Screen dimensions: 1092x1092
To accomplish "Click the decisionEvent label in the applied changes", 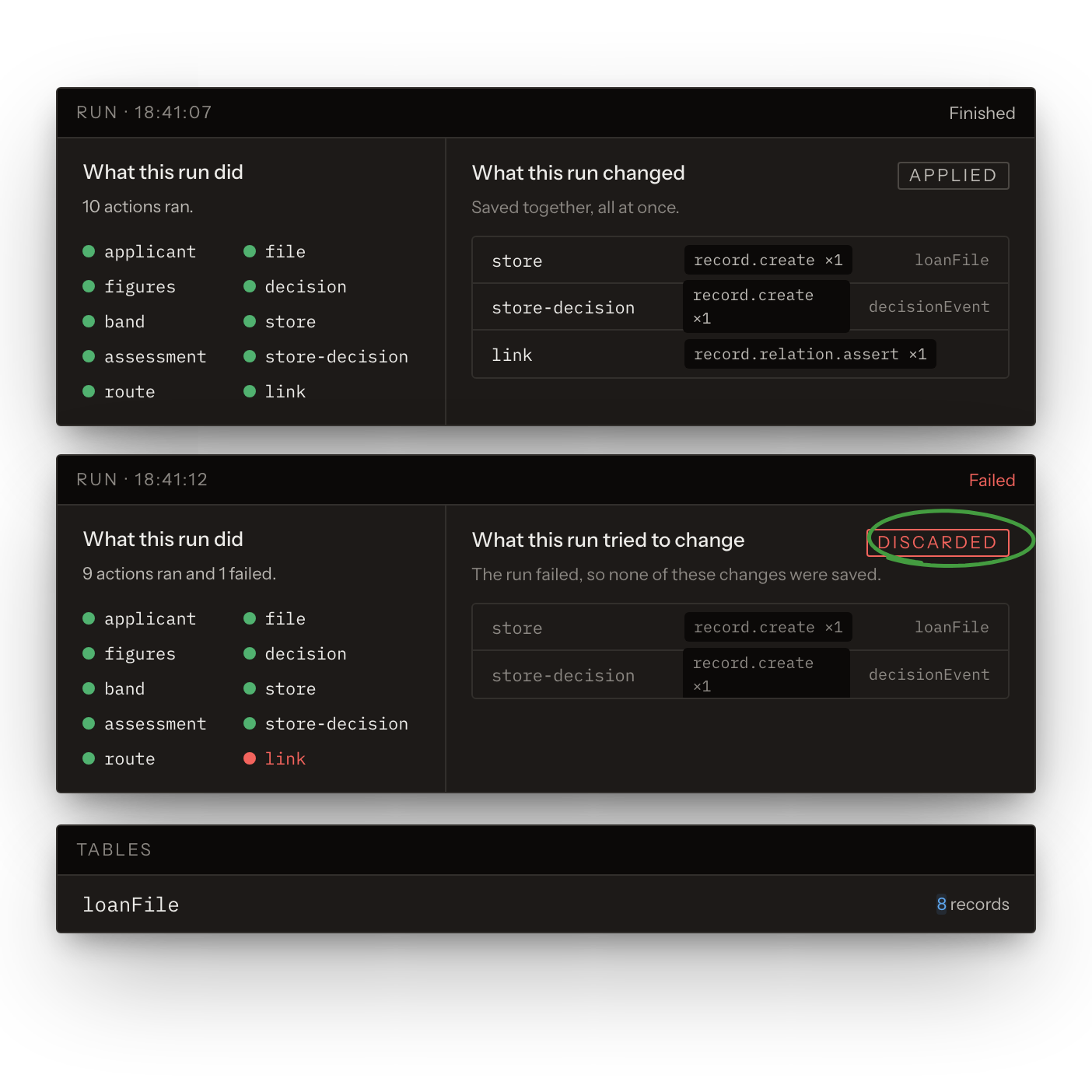I will [929, 306].
